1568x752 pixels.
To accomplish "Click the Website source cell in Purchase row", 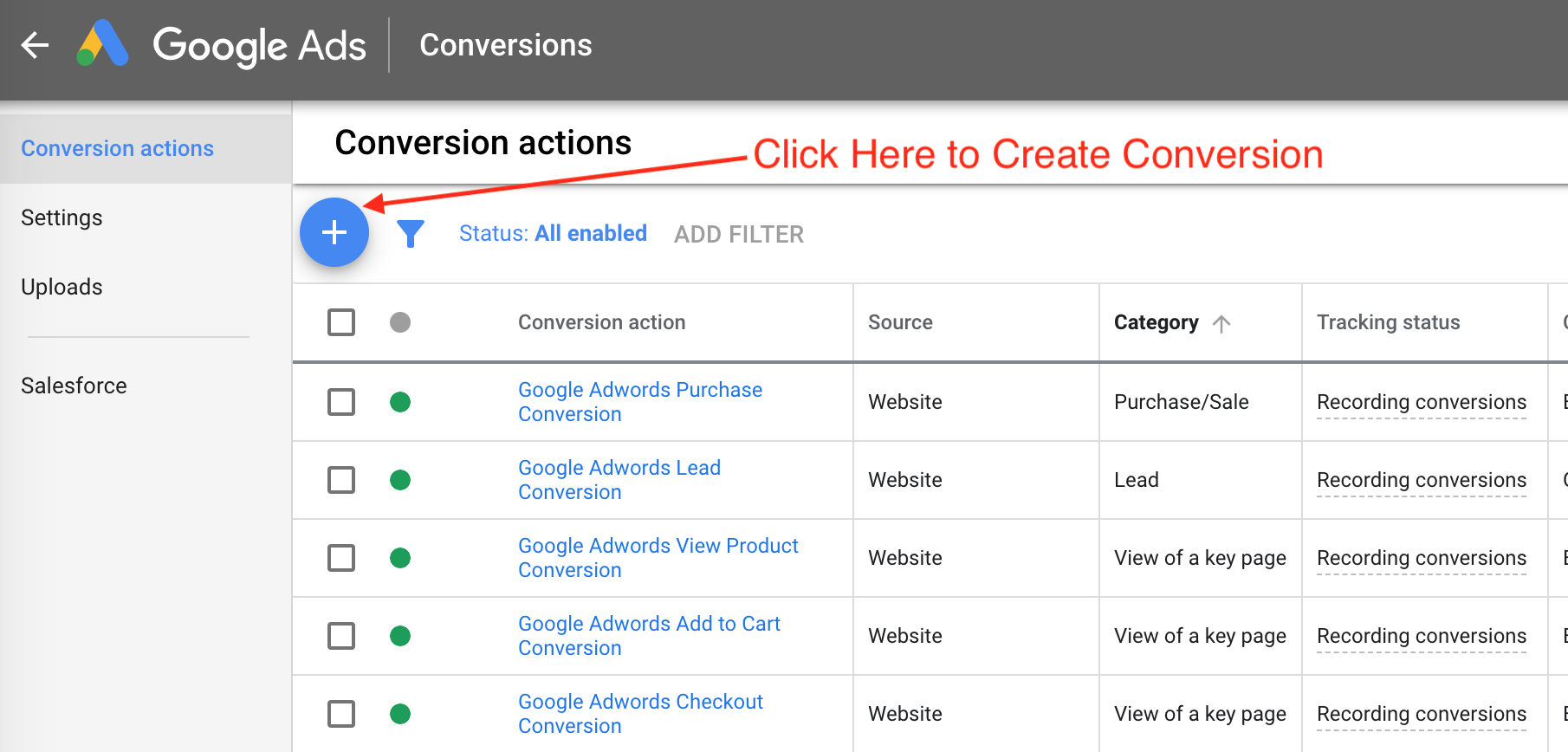I will tap(904, 402).
